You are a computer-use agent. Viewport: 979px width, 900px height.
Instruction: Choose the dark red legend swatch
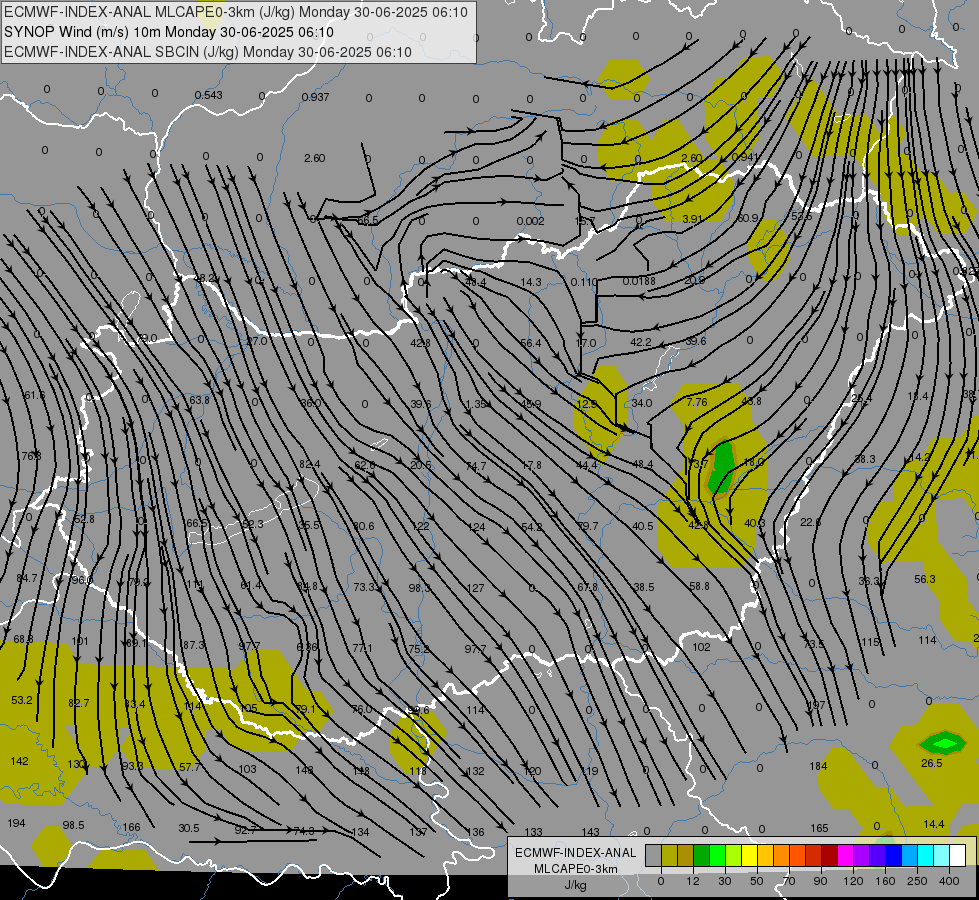(830, 855)
